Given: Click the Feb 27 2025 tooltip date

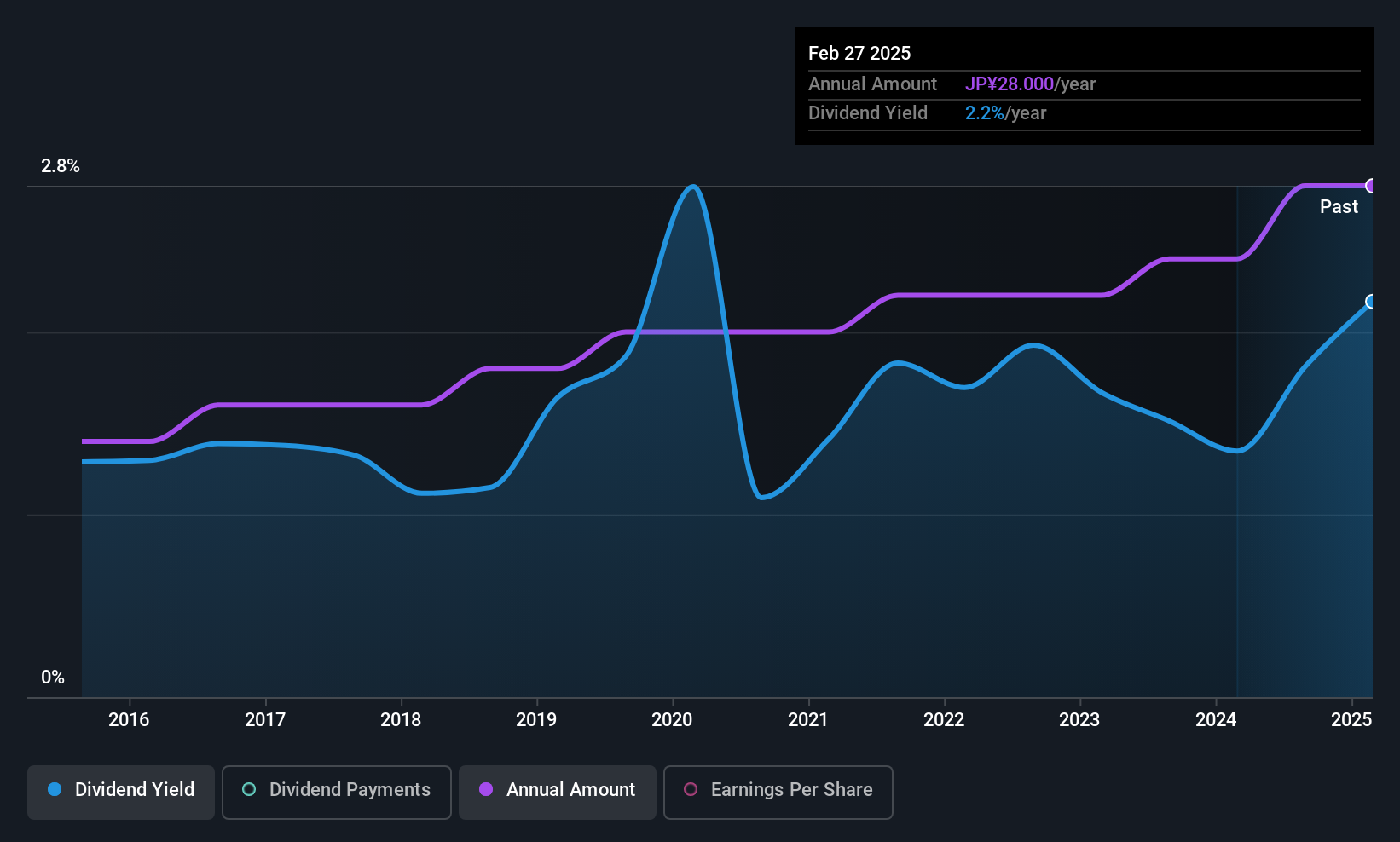Looking at the screenshot, I should (859, 53).
